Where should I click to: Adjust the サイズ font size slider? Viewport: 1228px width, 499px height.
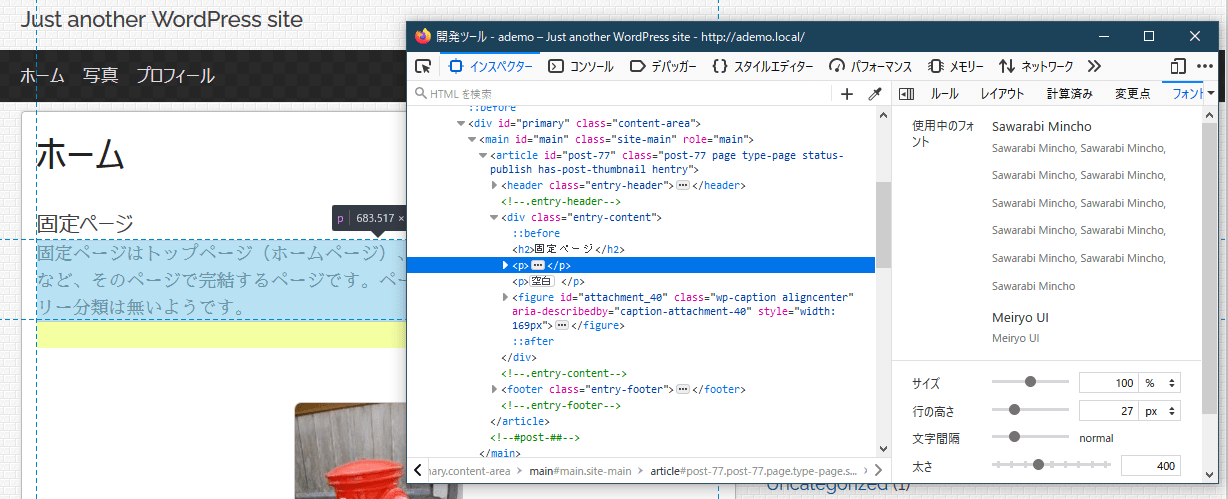[1030, 382]
